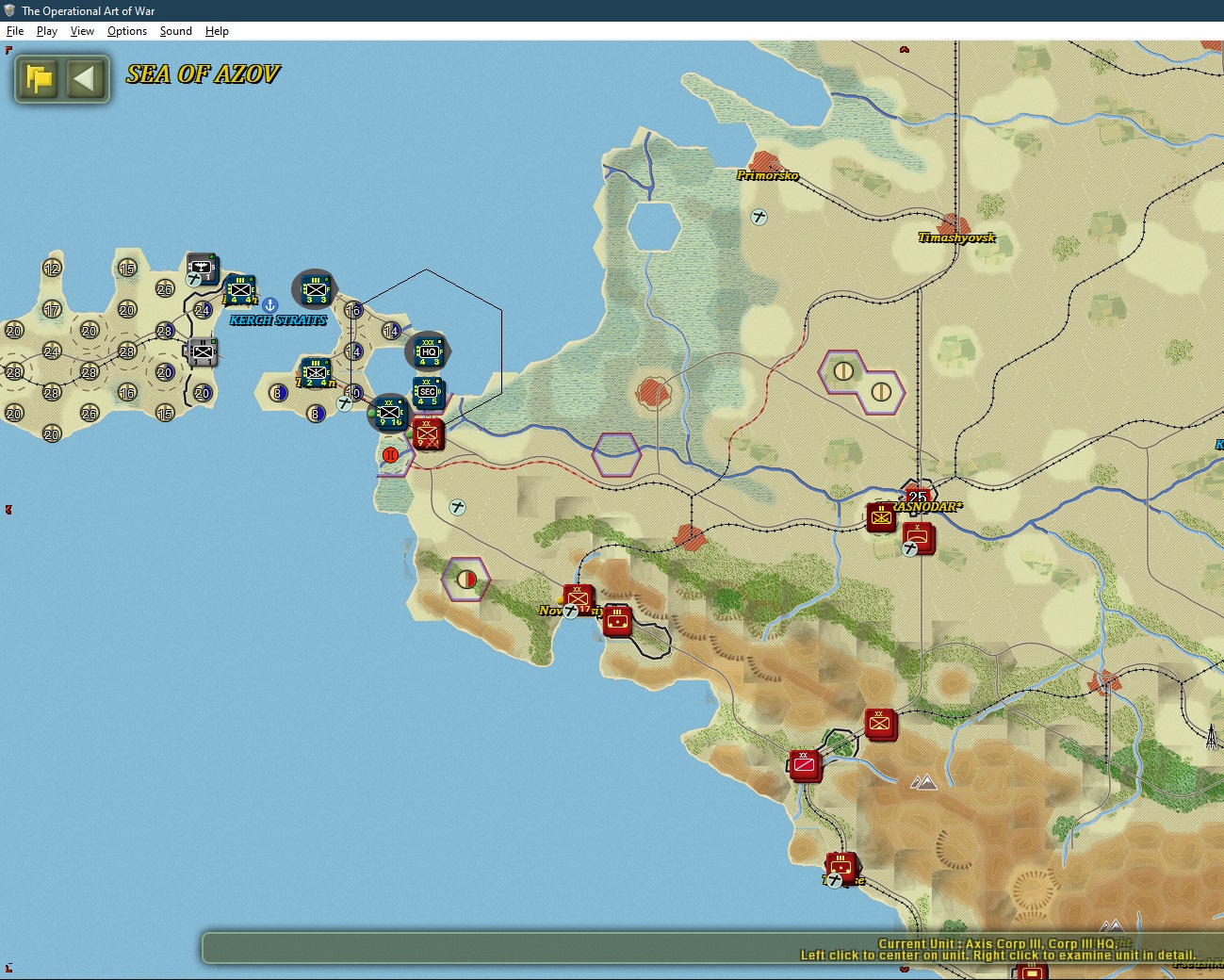
Task: Click the yellow flags button
Action: pos(39,78)
